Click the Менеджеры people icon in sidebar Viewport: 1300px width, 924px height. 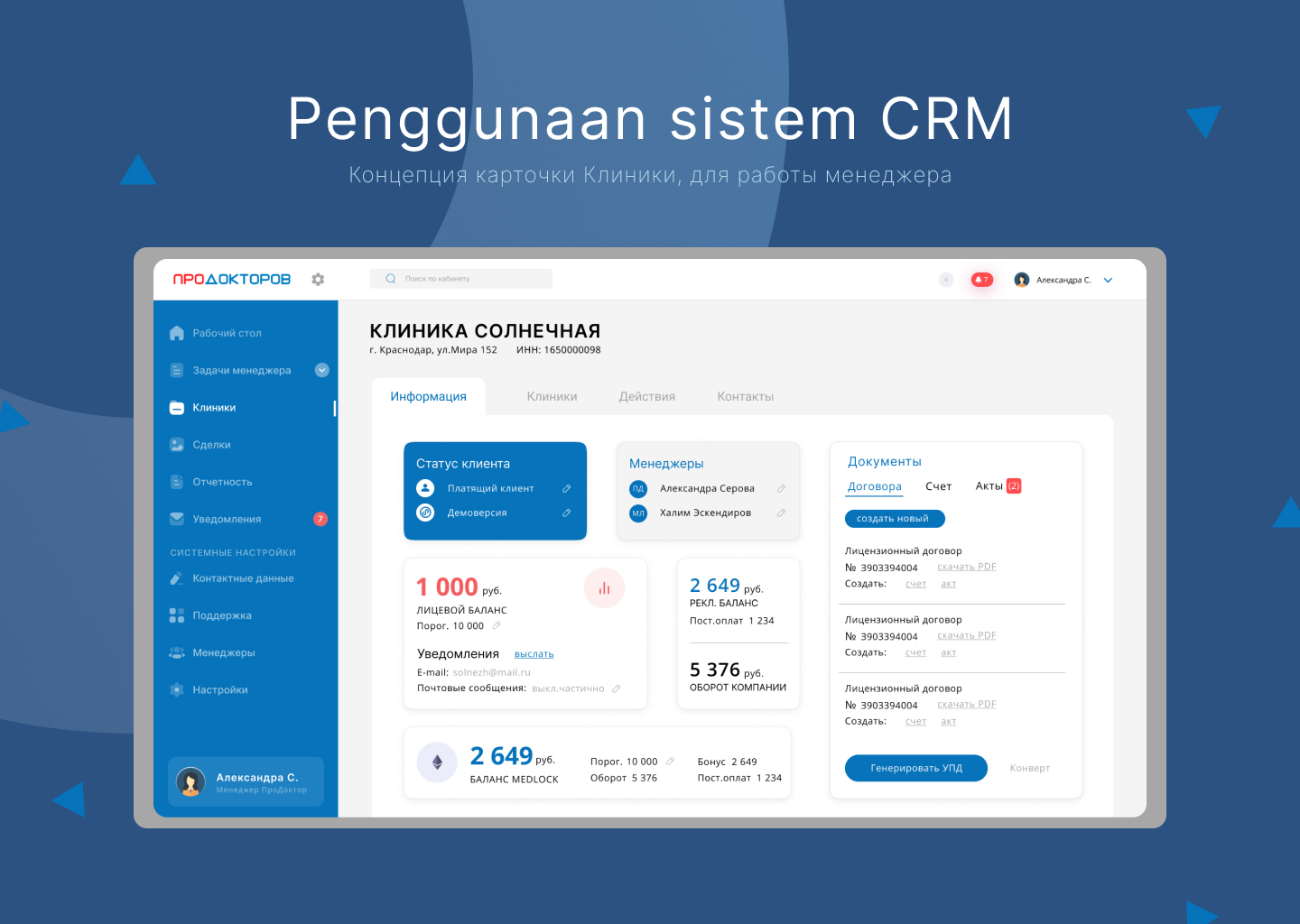click(177, 652)
